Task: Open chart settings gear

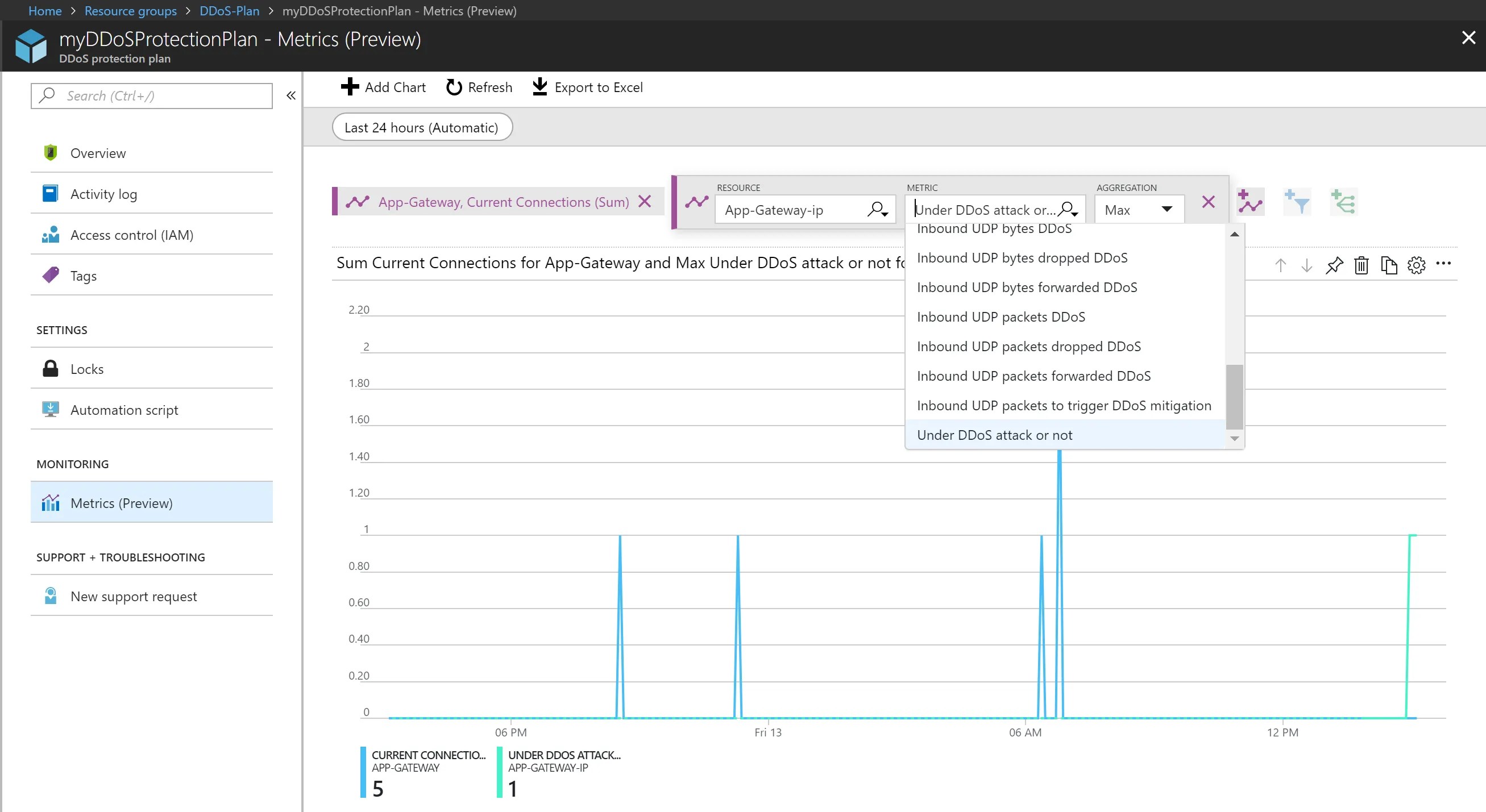Action: pyautogui.click(x=1416, y=265)
